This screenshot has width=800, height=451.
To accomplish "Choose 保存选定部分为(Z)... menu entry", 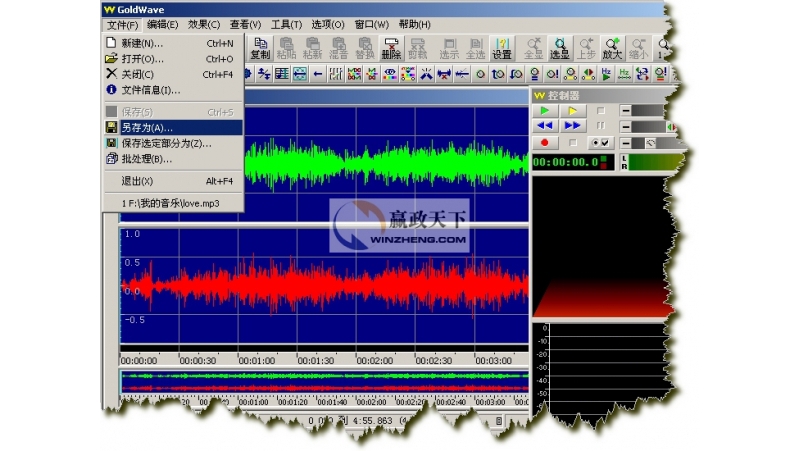I will coord(173,143).
